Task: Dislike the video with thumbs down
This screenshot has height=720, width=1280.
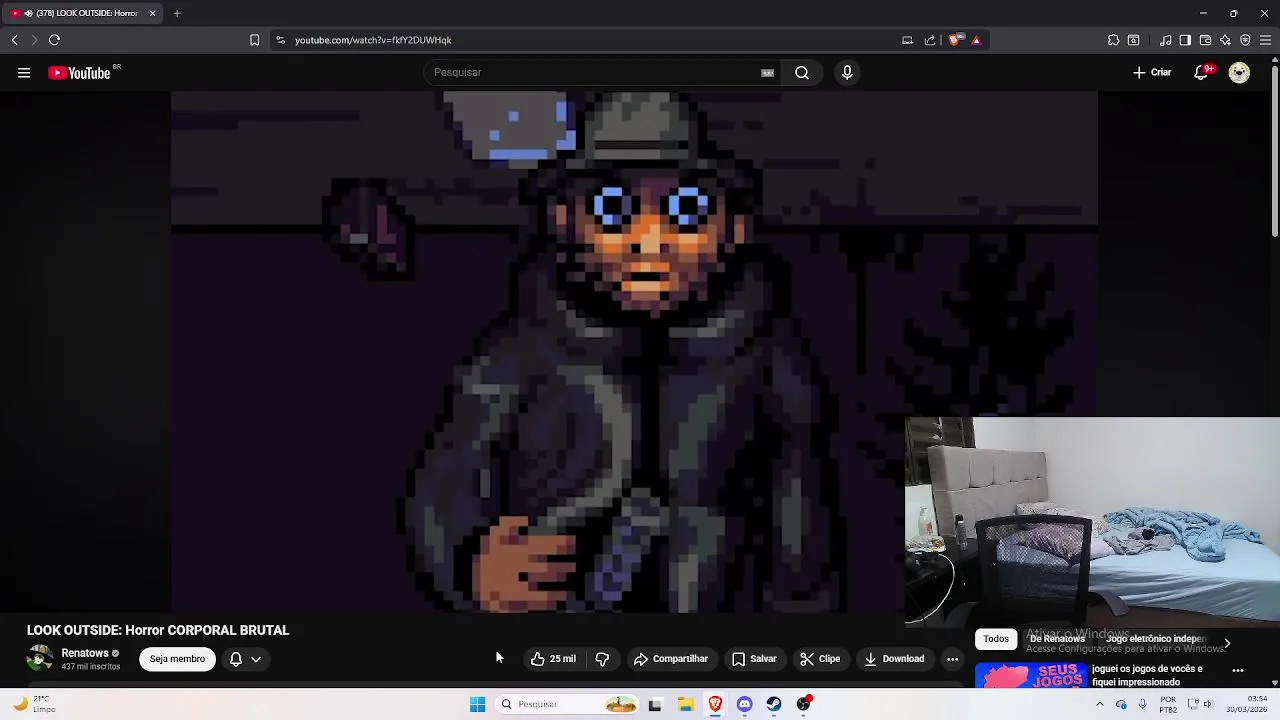Action: [602, 659]
